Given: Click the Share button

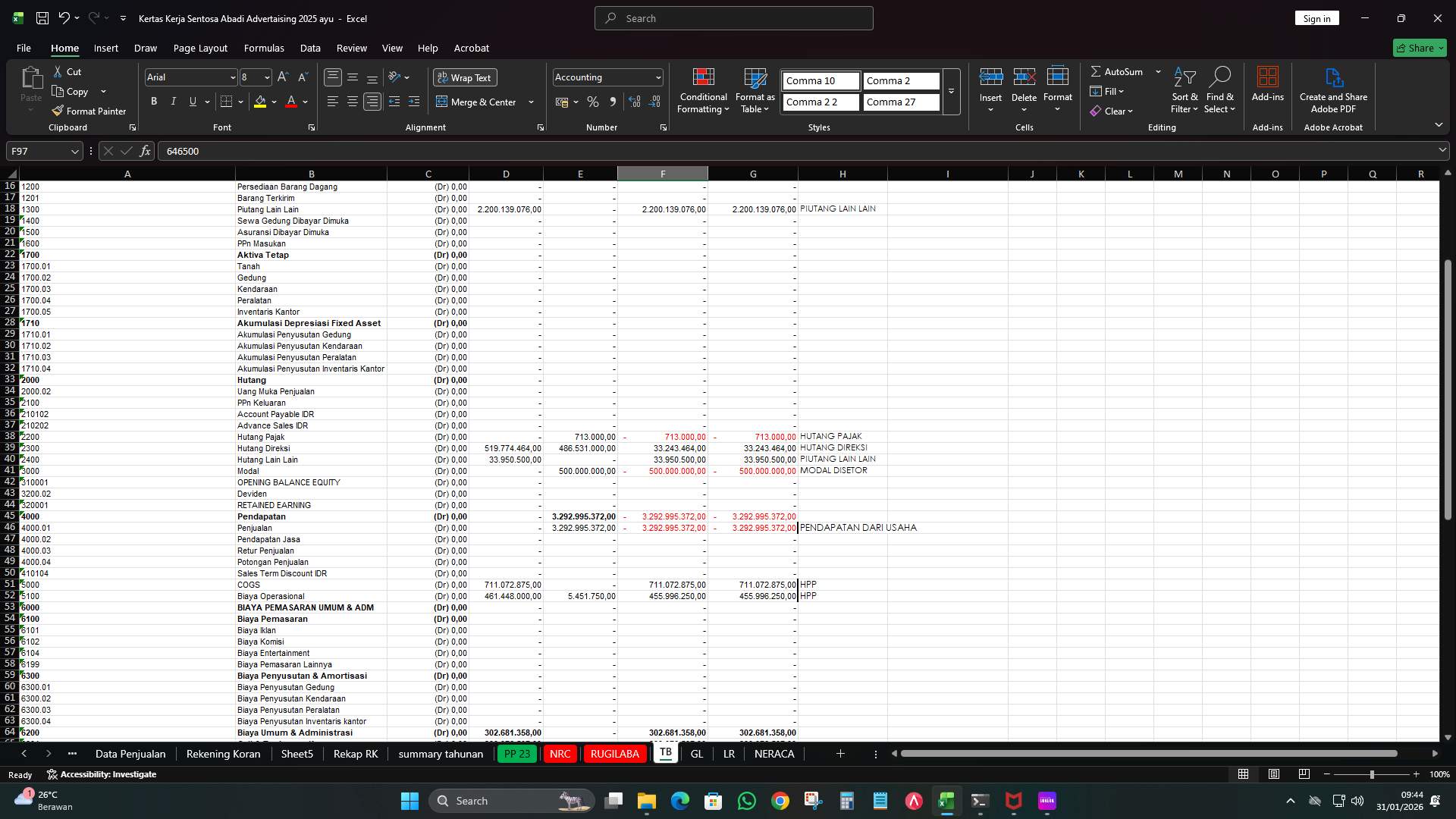Looking at the screenshot, I should coord(1419,48).
